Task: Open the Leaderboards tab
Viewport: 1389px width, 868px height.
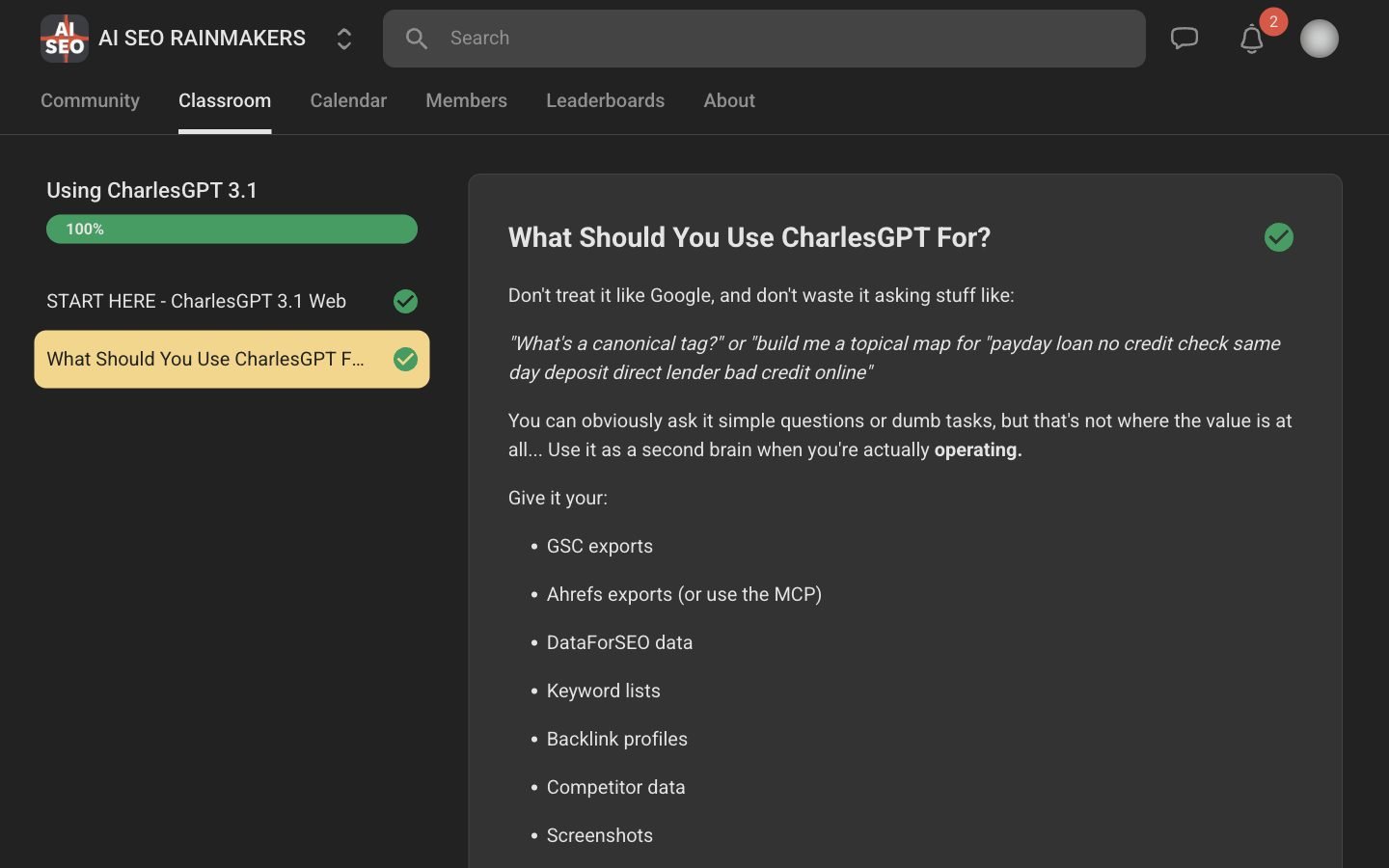Action: pyautogui.click(x=605, y=100)
